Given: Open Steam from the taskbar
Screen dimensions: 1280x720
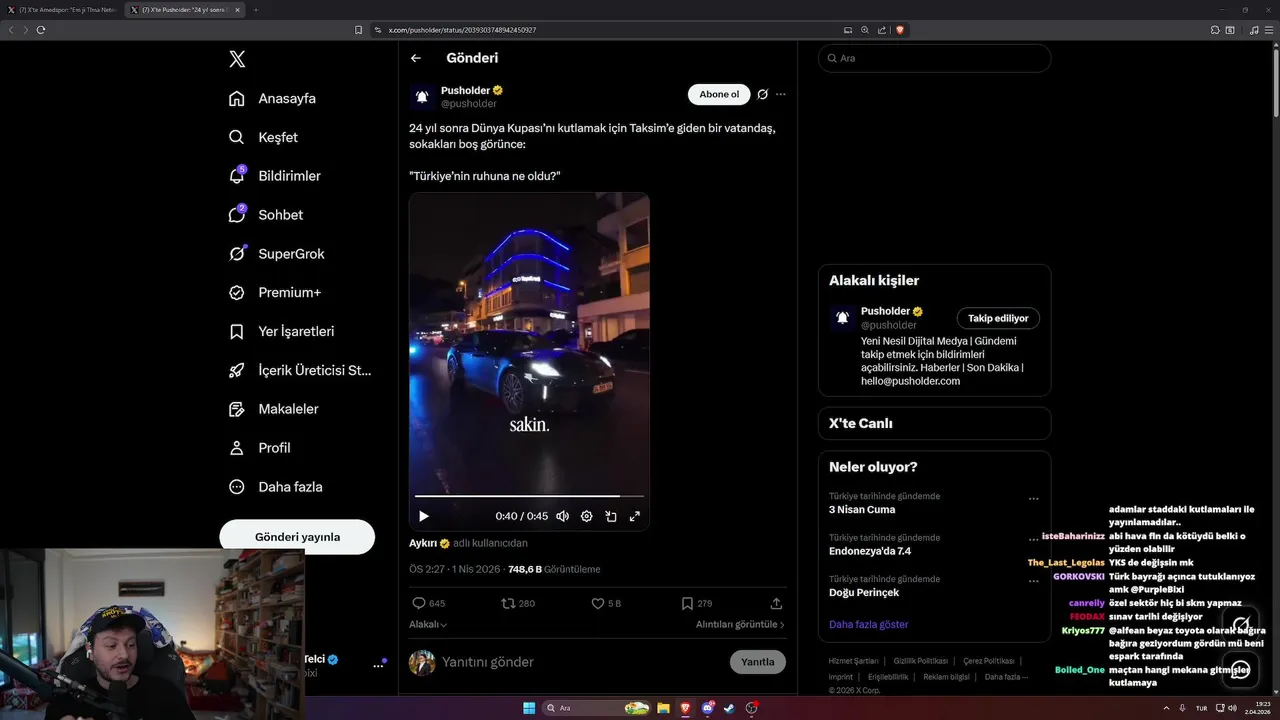Looking at the screenshot, I should tap(730, 708).
